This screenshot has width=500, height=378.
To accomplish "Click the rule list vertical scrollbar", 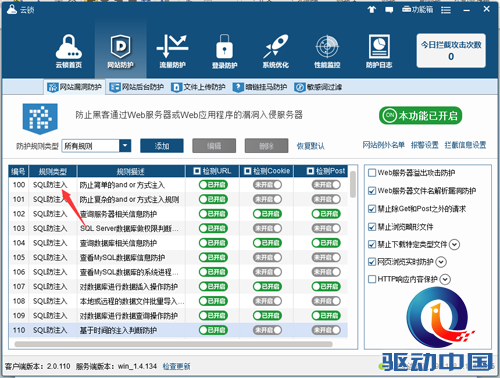I will pyautogui.click(x=353, y=185).
